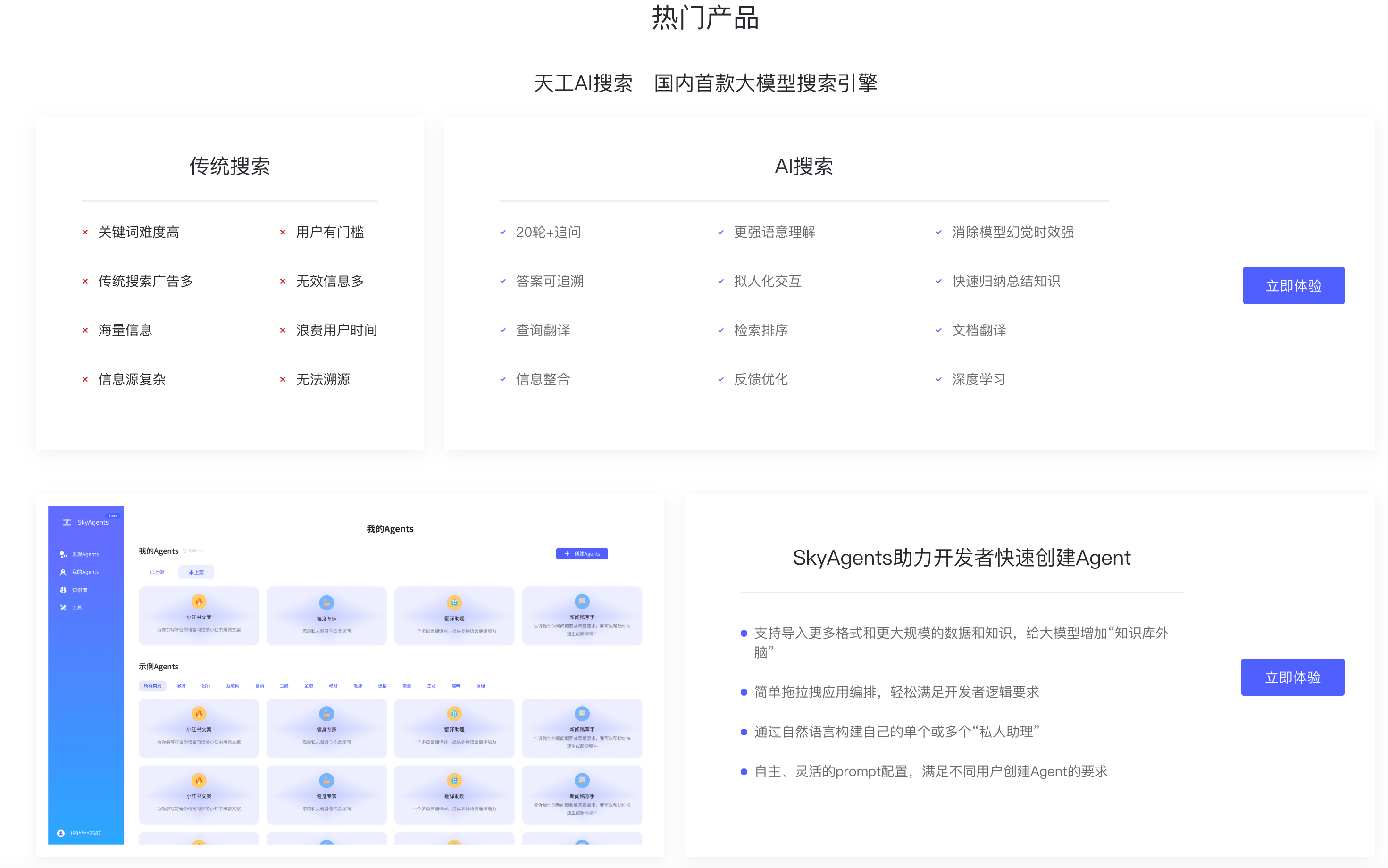Click the 我的Agents person icon in the sidebar
The image size is (1388, 868).
[63, 572]
